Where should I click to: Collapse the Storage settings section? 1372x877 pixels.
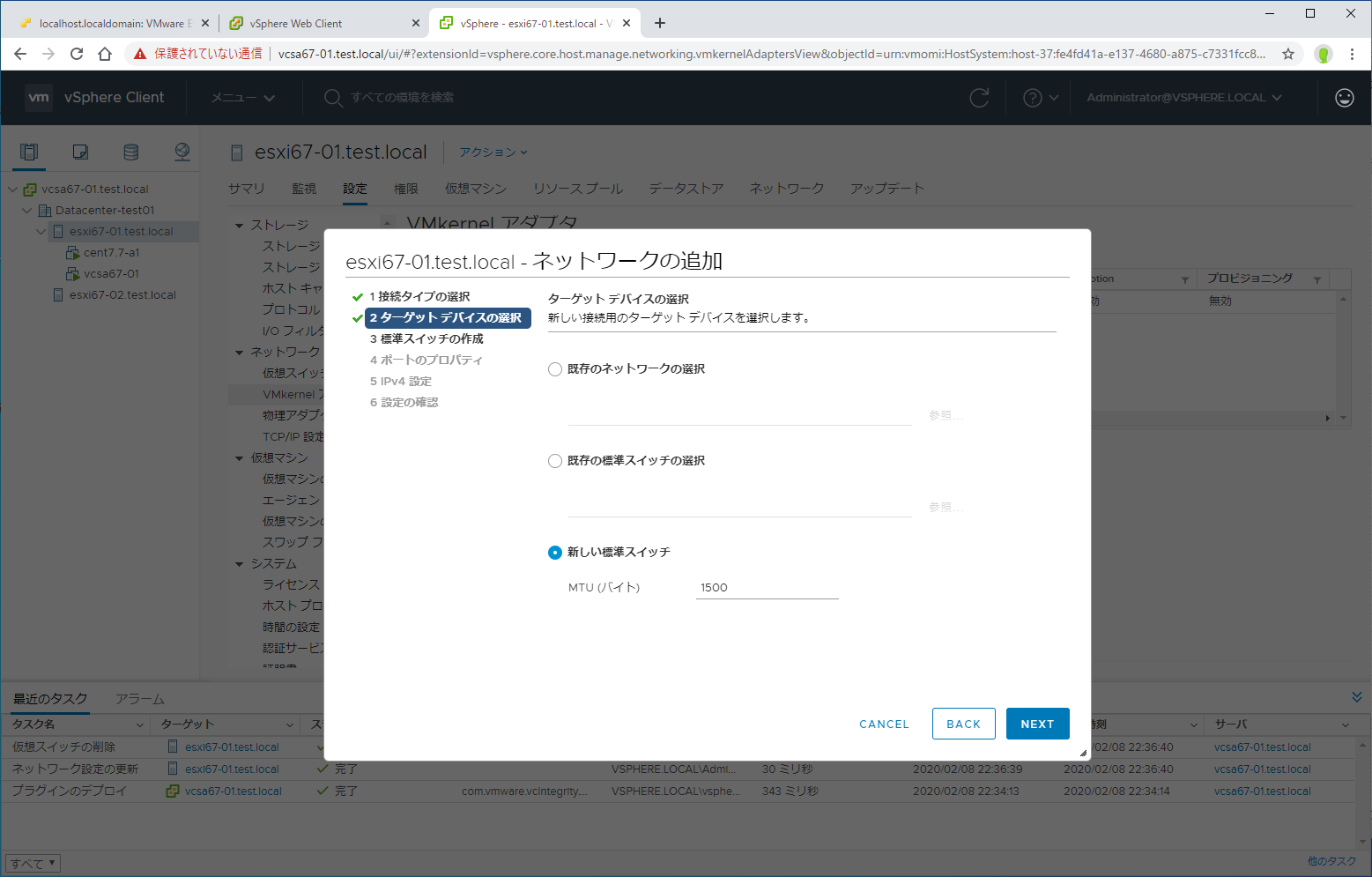pos(239,226)
